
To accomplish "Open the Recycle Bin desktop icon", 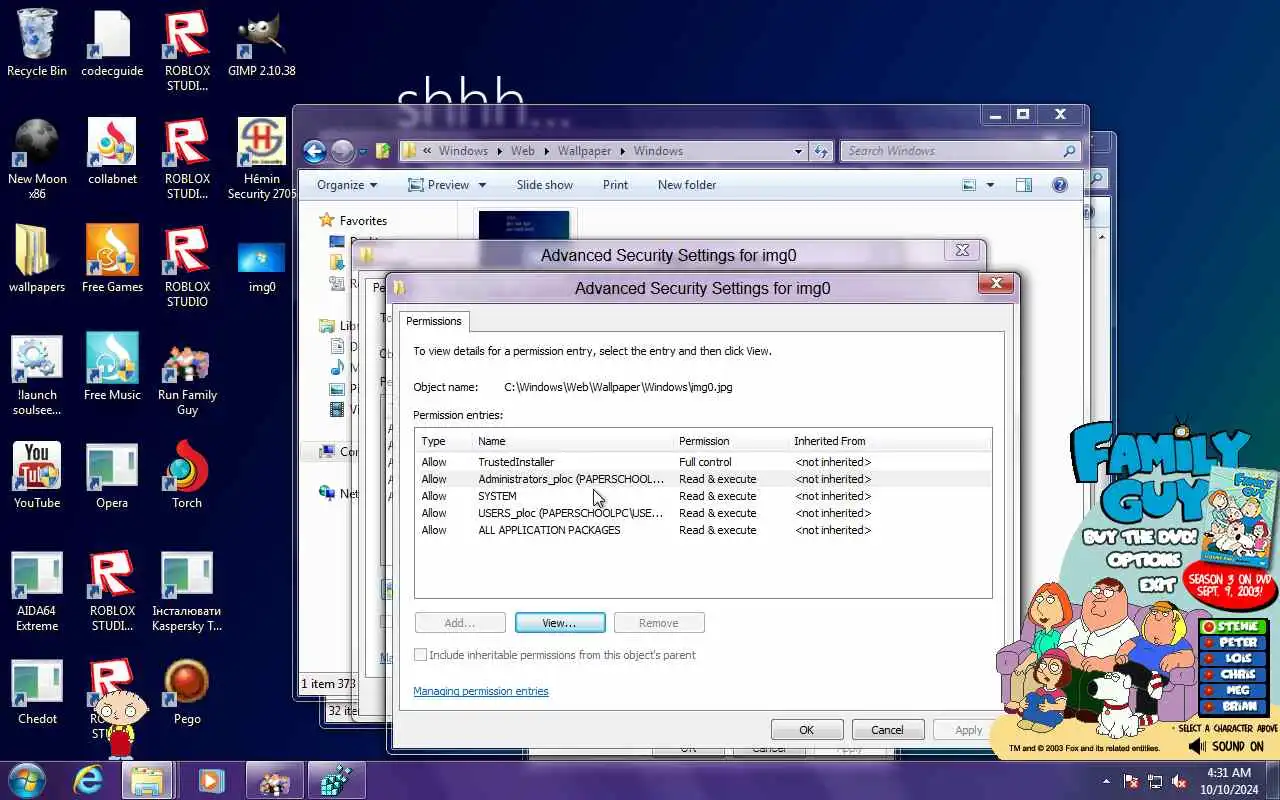I will [37, 44].
